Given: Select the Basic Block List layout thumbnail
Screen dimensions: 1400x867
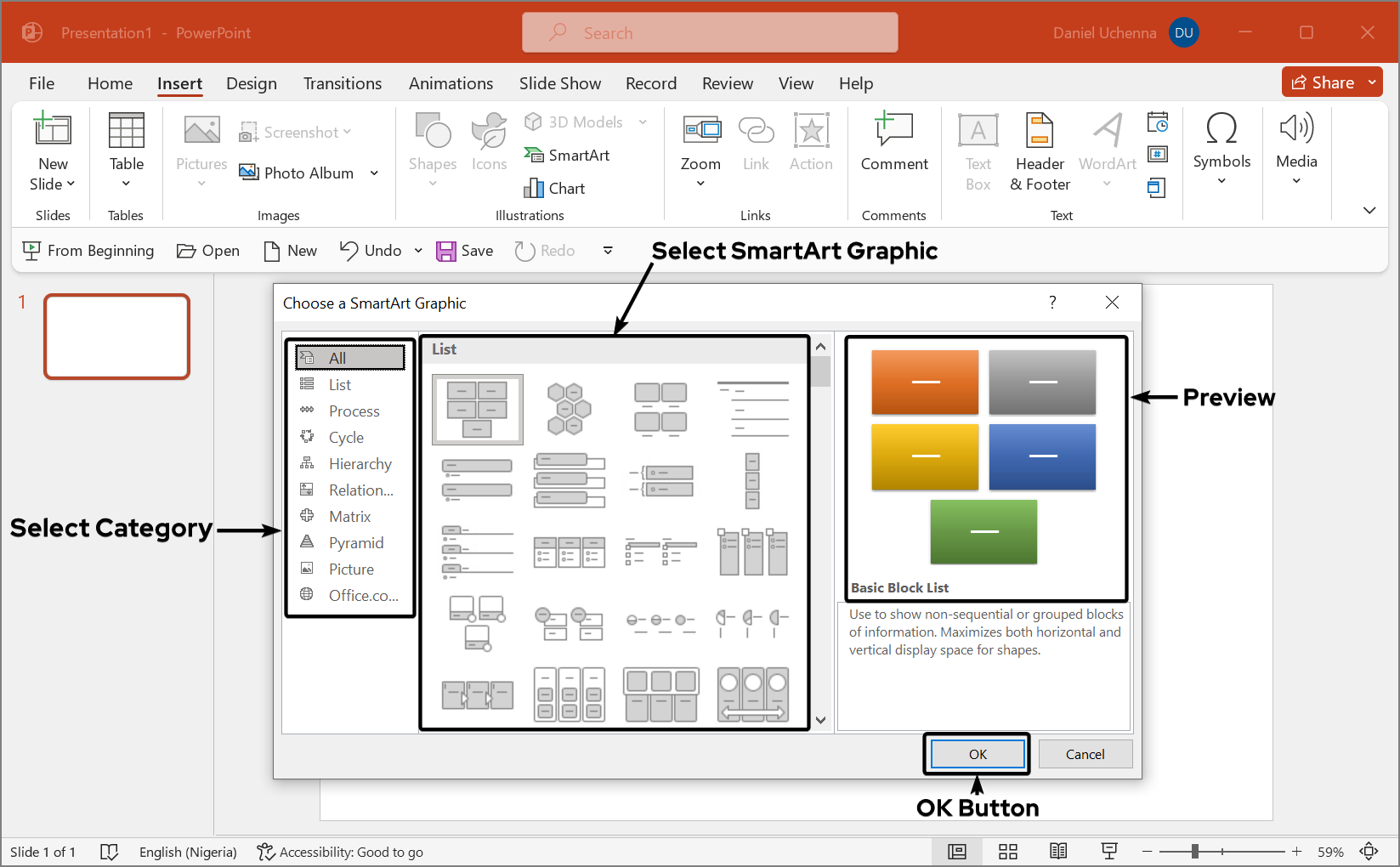Looking at the screenshot, I should click(477, 410).
